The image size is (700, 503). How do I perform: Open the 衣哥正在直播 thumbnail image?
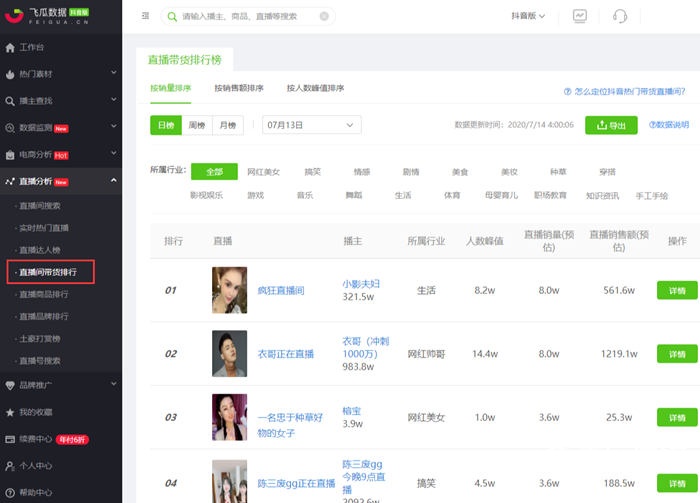(229, 354)
